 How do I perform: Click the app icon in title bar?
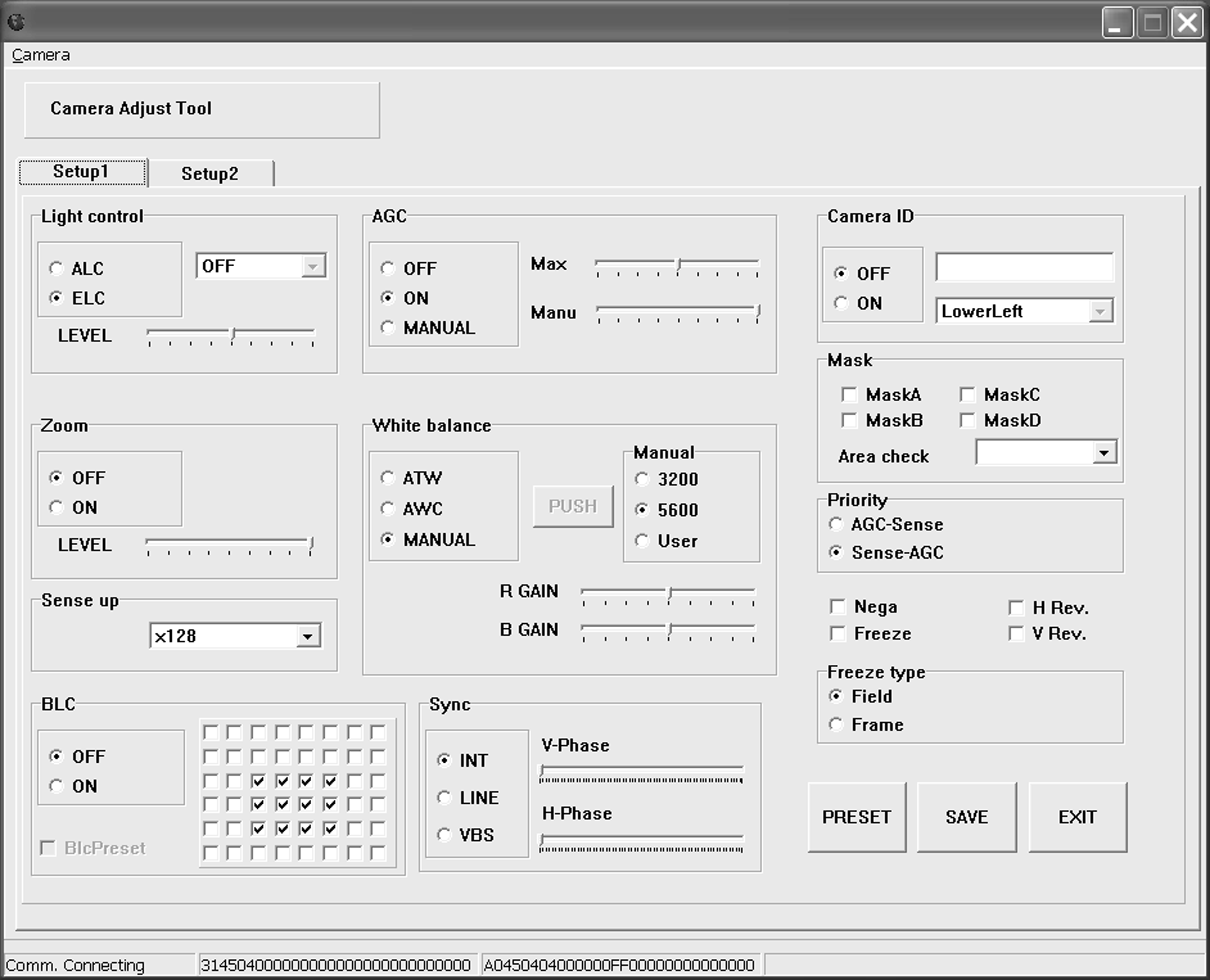tap(16, 22)
